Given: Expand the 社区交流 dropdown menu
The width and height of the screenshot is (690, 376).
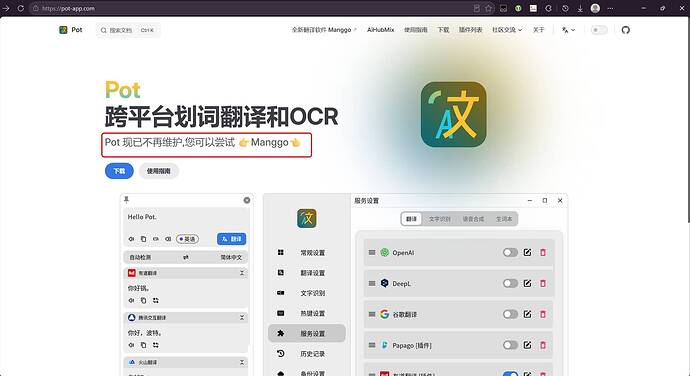Looking at the screenshot, I should pos(507,30).
